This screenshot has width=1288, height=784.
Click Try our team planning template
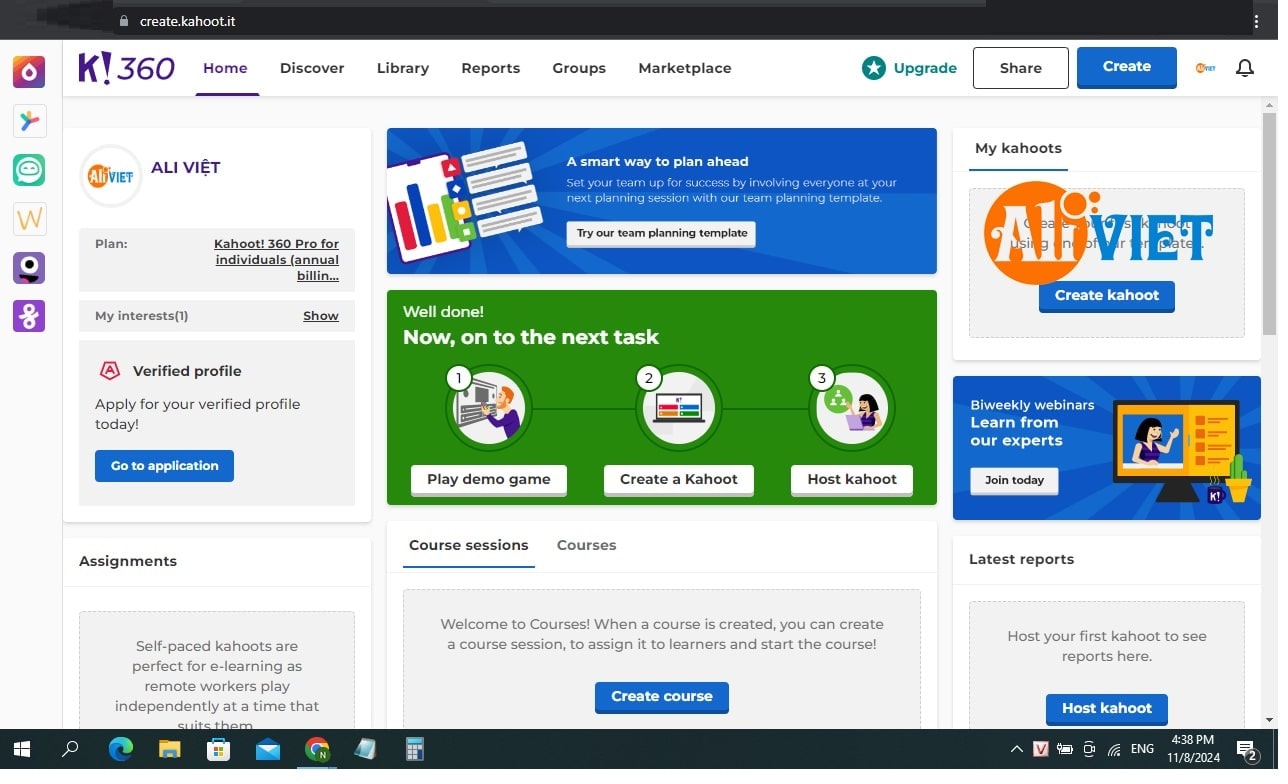[662, 233]
